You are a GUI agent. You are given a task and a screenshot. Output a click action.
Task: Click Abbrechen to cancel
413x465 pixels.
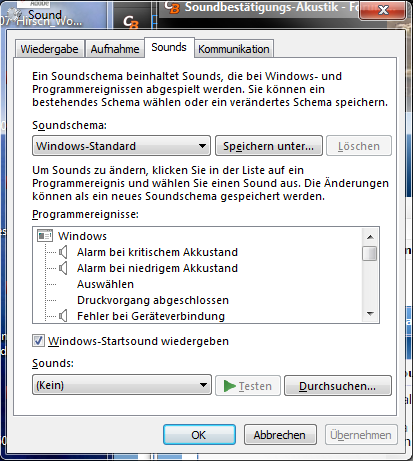[280, 435]
